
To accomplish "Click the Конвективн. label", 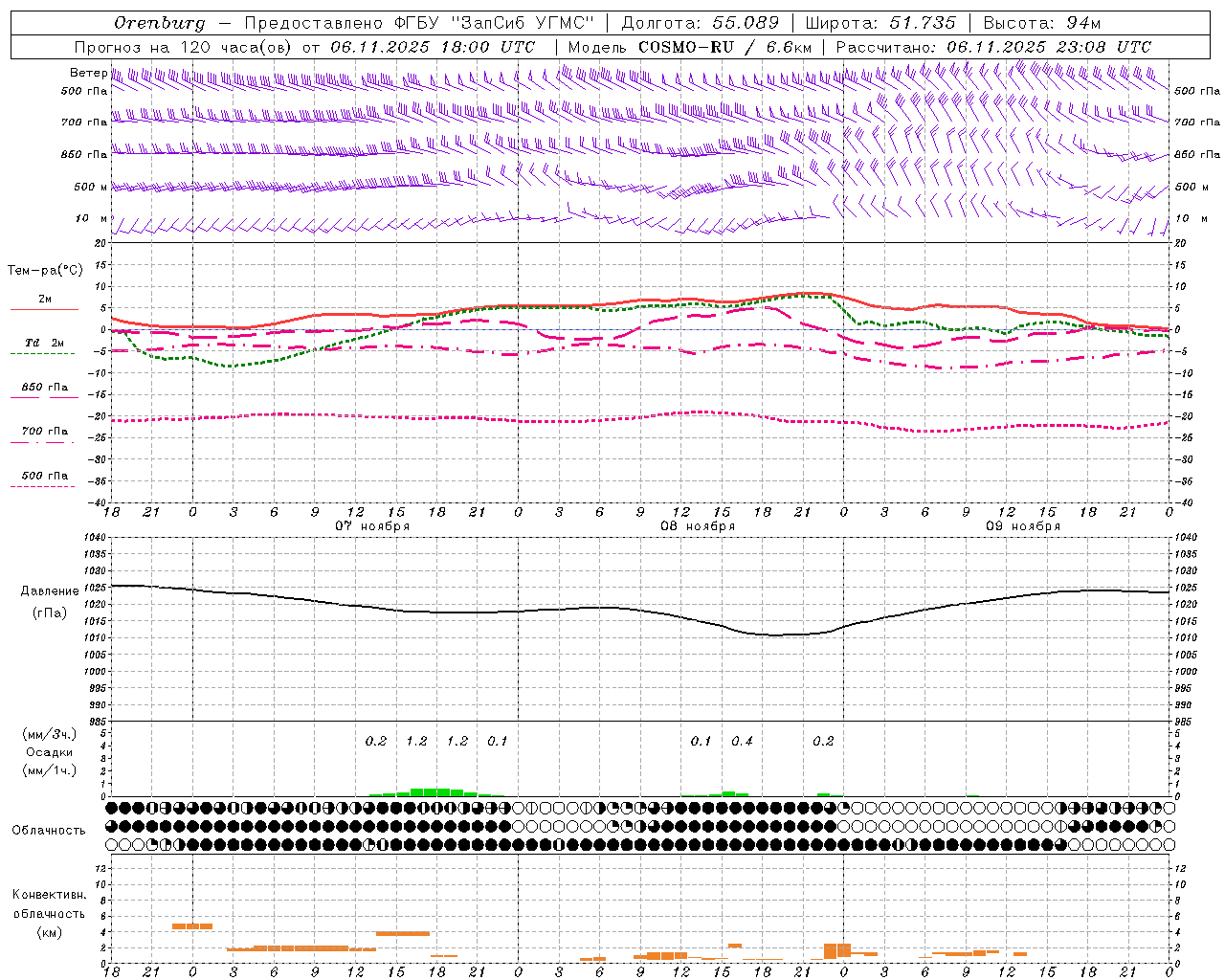I will [49, 895].
